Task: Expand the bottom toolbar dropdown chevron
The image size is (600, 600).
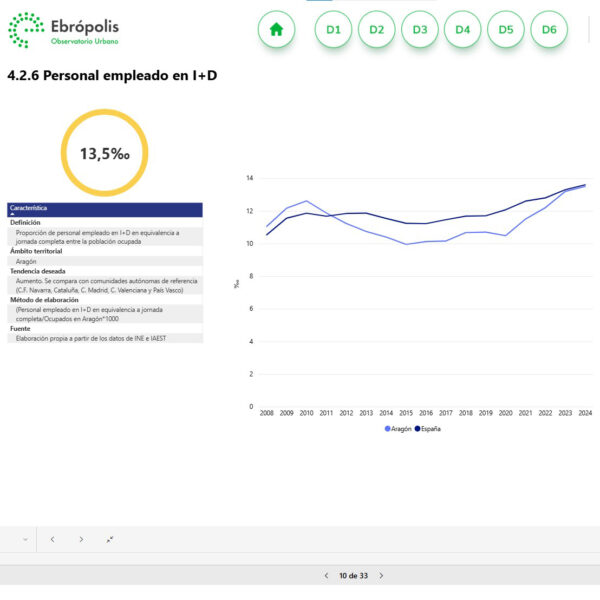Action: coord(25,539)
